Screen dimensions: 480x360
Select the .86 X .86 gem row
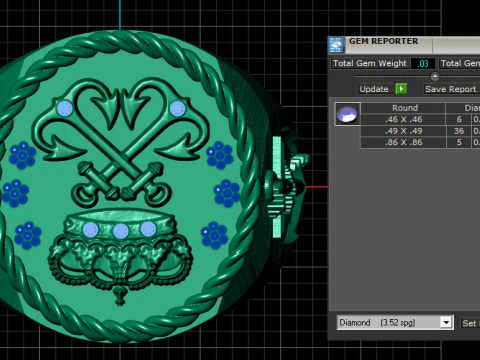pyautogui.click(x=420, y=142)
